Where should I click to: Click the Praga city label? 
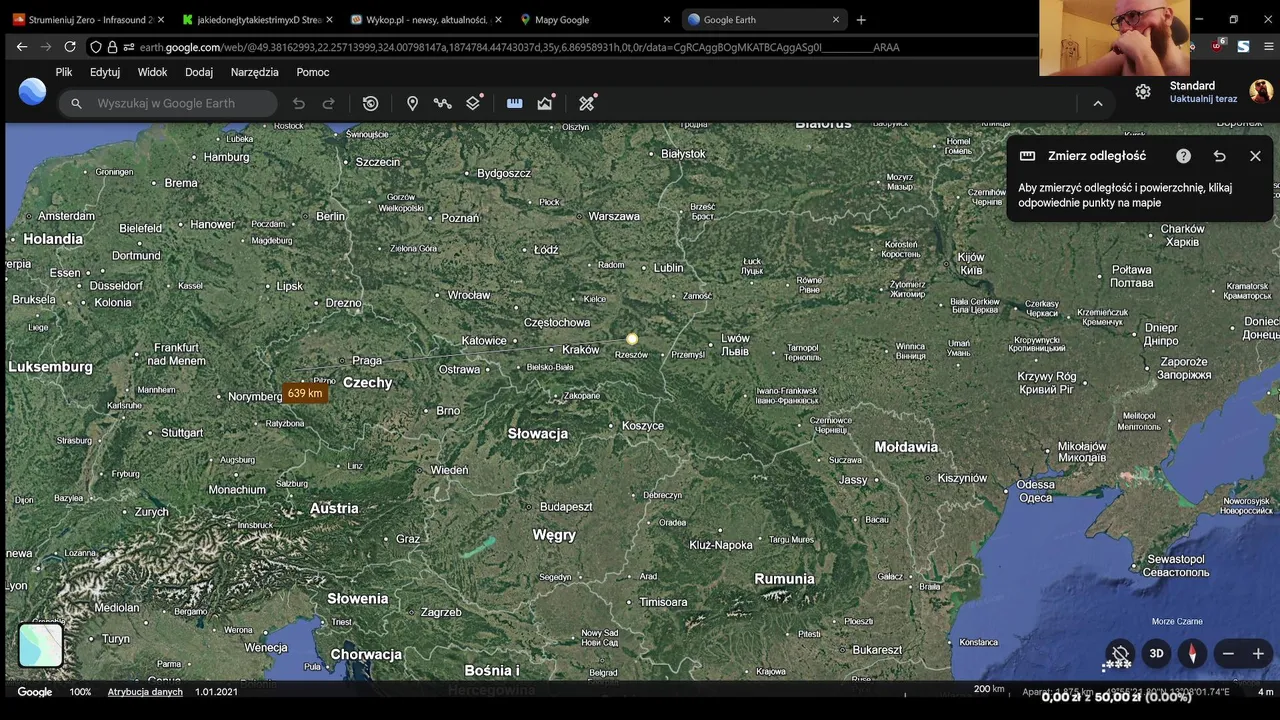[367, 361]
